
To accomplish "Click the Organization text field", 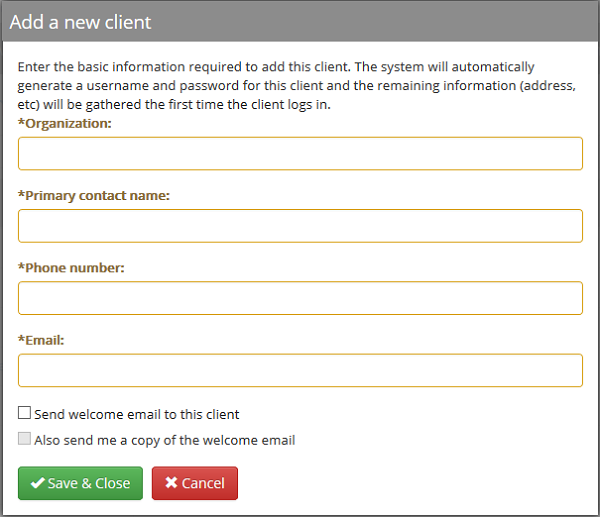I will pyautogui.click(x=300, y=154).
